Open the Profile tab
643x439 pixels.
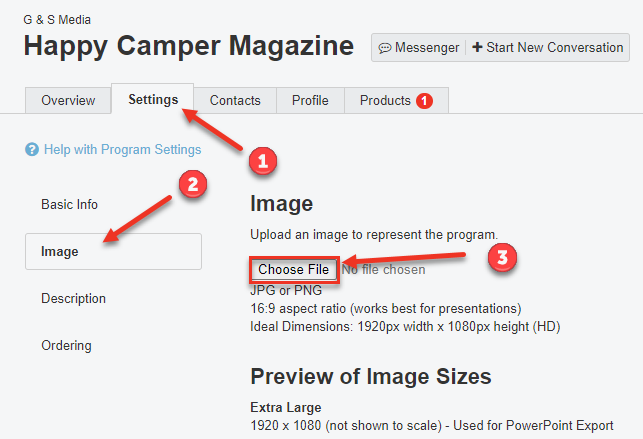click(310, 101)
